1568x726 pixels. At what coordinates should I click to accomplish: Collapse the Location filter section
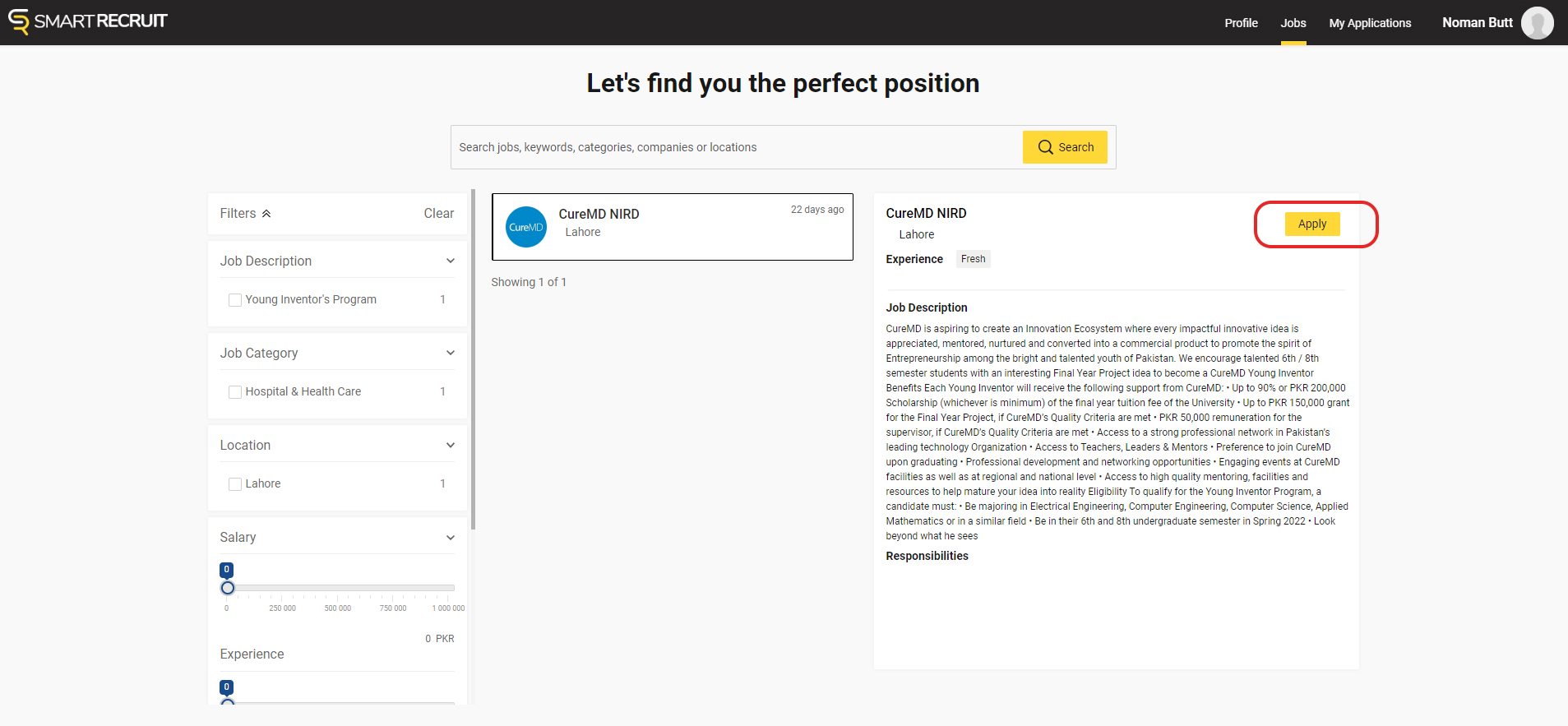coord(451,445)
